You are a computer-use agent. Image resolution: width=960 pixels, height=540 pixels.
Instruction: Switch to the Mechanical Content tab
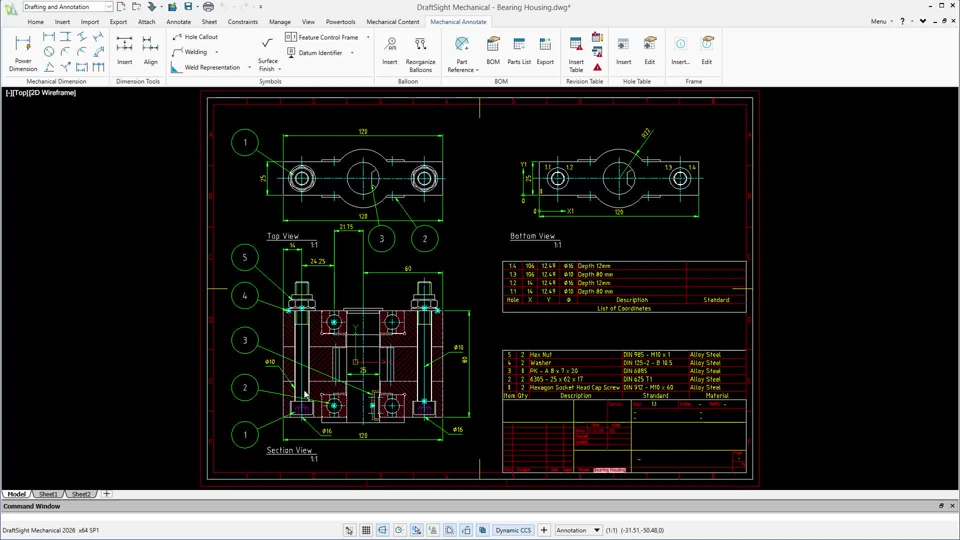click(393, 21)
